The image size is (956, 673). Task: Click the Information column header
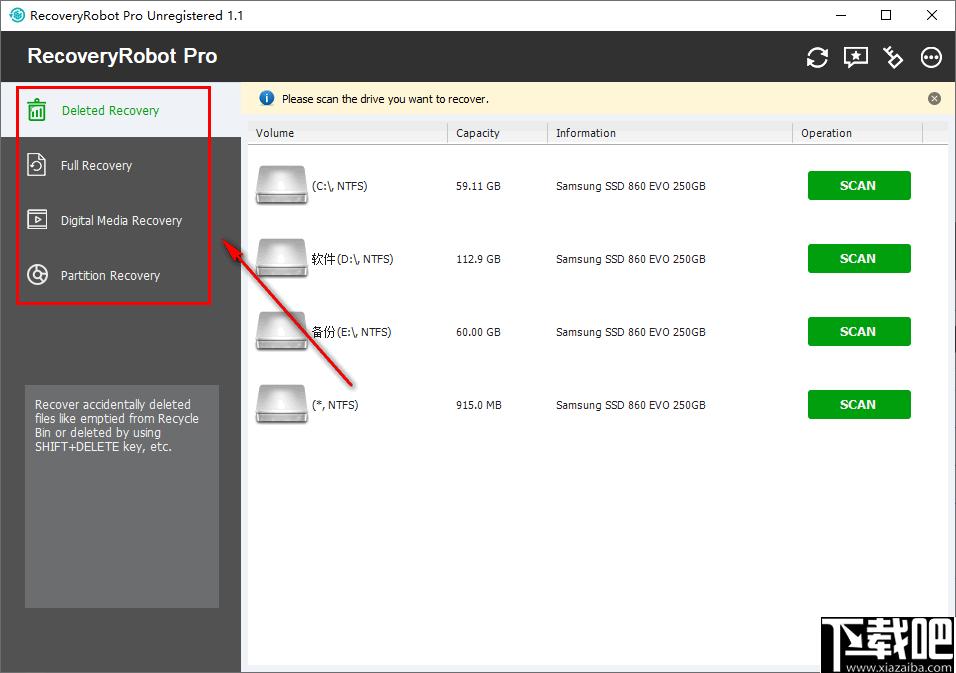[x=670, y=133]
